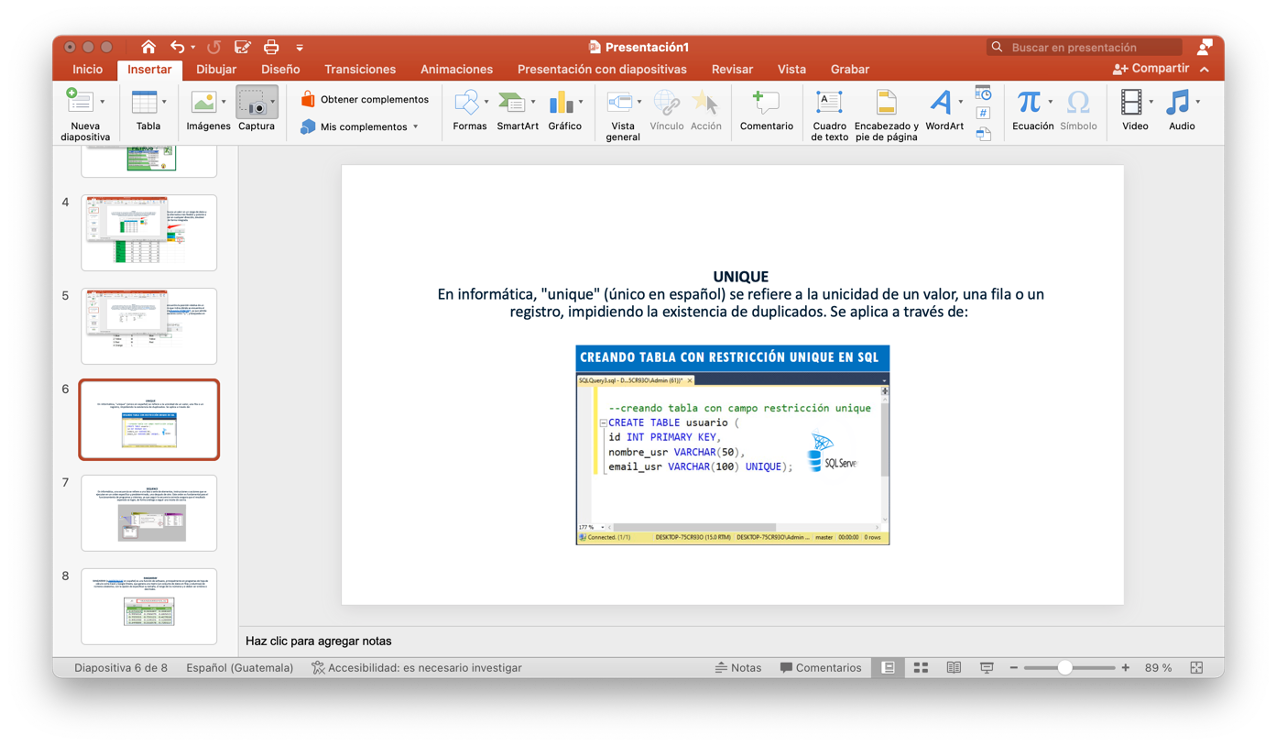Insert a Tabla from the ribbon
The height and width of the screenshot is (747, 1277).
click(145, 109)
